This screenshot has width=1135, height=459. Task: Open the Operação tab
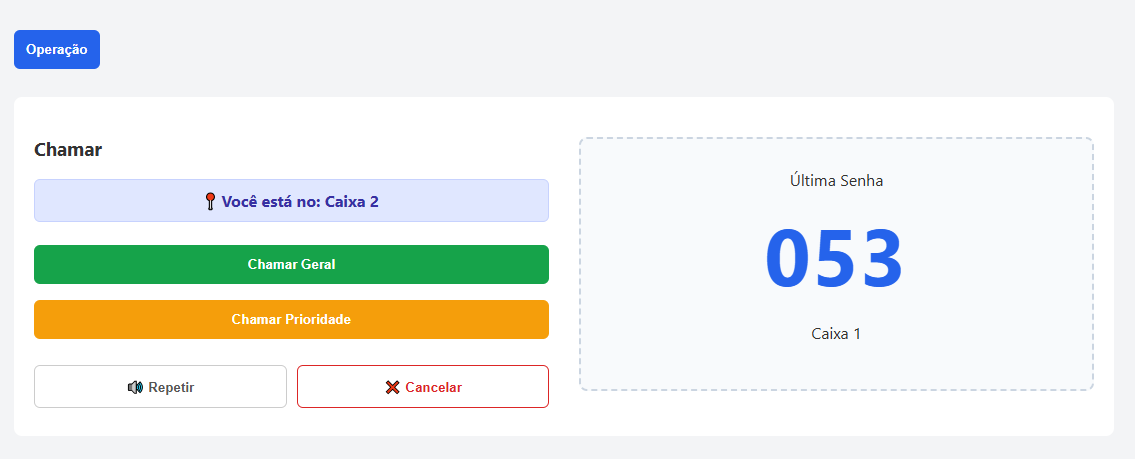tap(57, 49)
